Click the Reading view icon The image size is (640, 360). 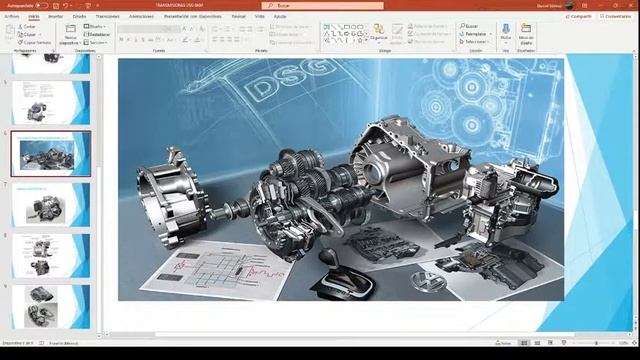(550, 343)
